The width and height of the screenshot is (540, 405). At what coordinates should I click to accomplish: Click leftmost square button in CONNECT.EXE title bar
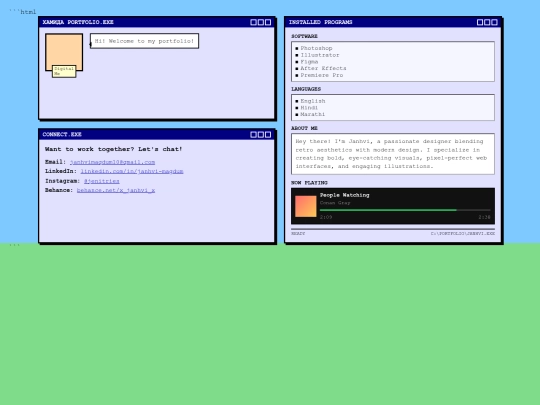(x=253, y=135)
